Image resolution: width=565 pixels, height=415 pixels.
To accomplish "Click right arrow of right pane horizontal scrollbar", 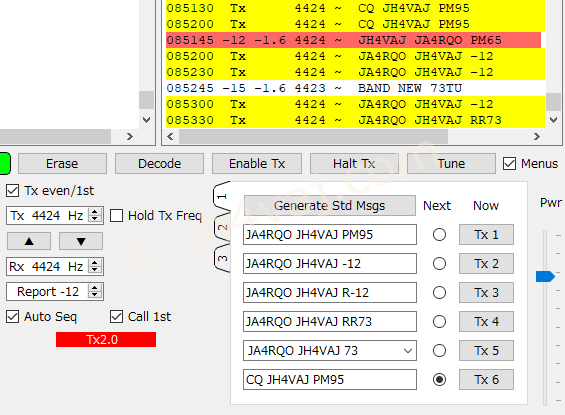I will [537, 137].
